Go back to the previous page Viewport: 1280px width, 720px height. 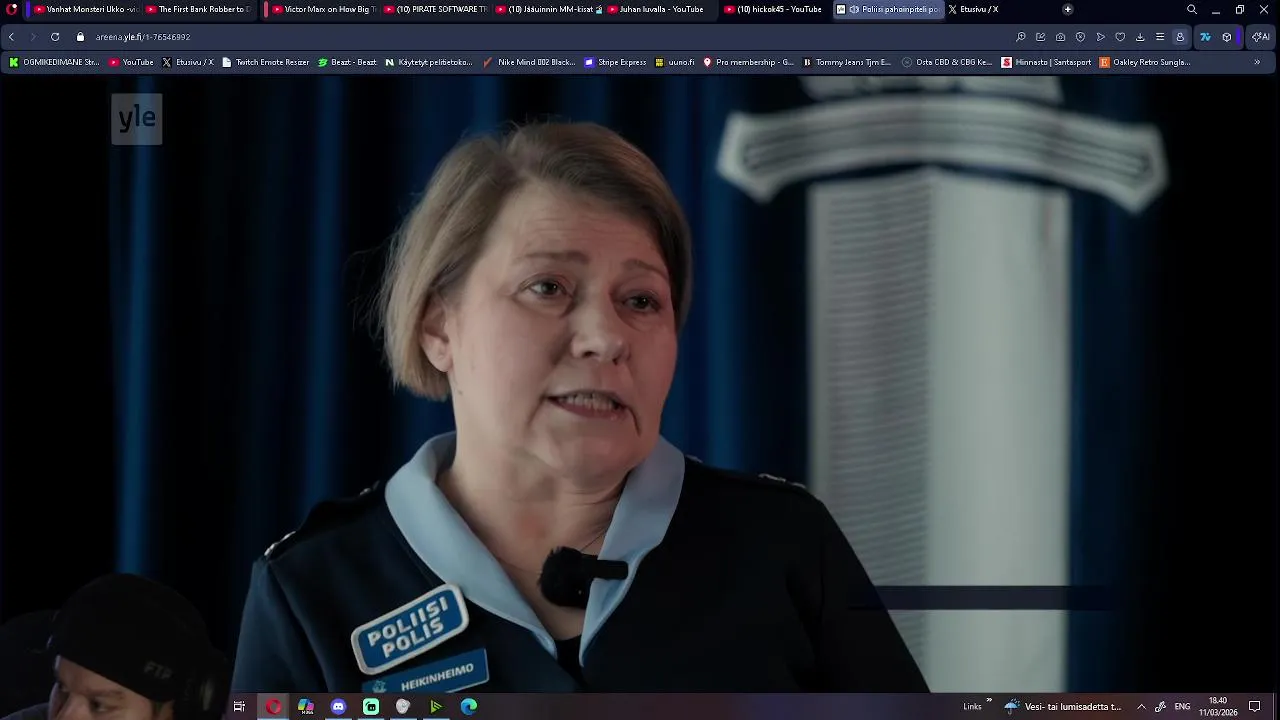[11, 37]
